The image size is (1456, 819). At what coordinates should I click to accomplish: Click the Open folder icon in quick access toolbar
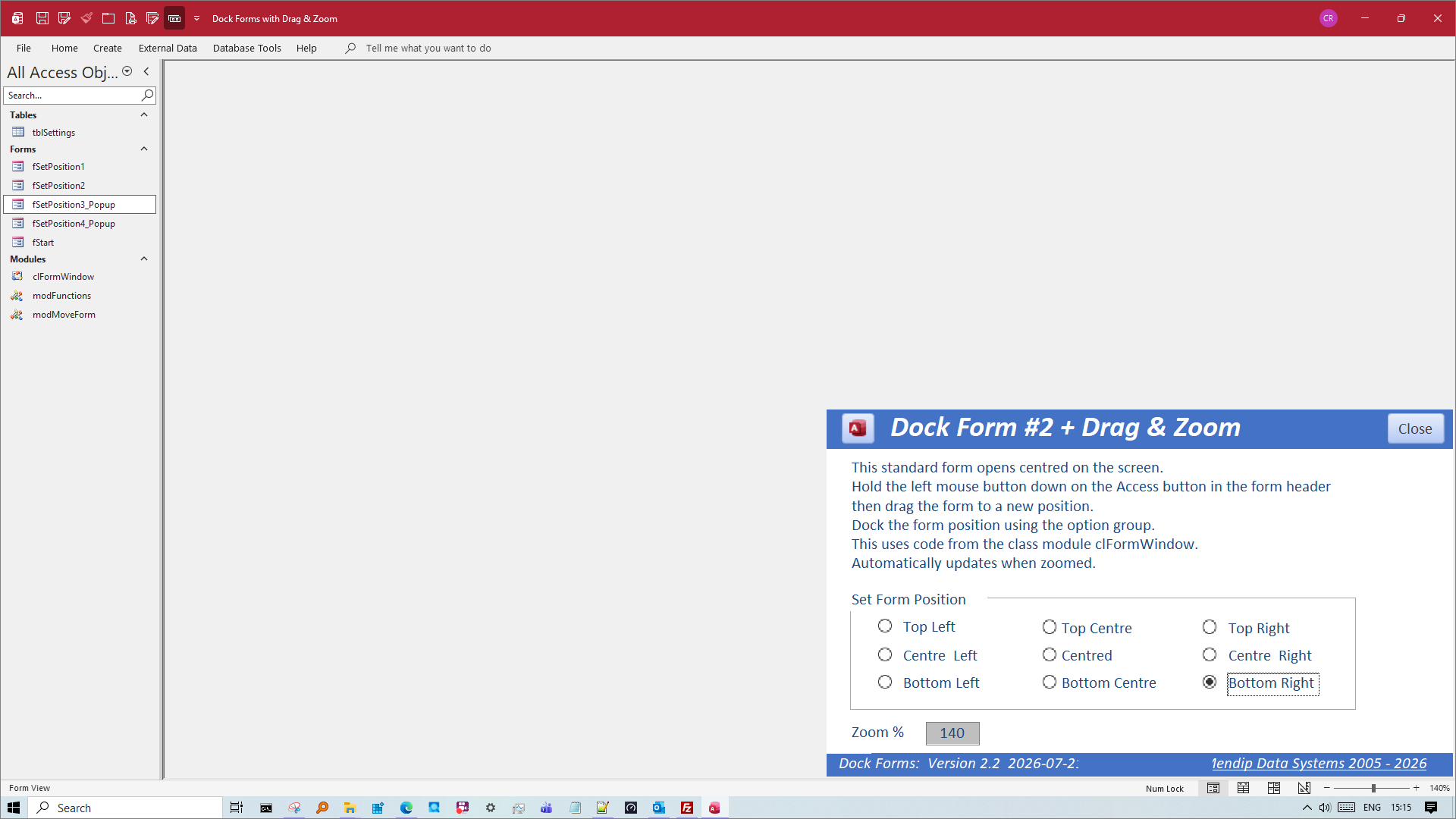tap(108, 18)
